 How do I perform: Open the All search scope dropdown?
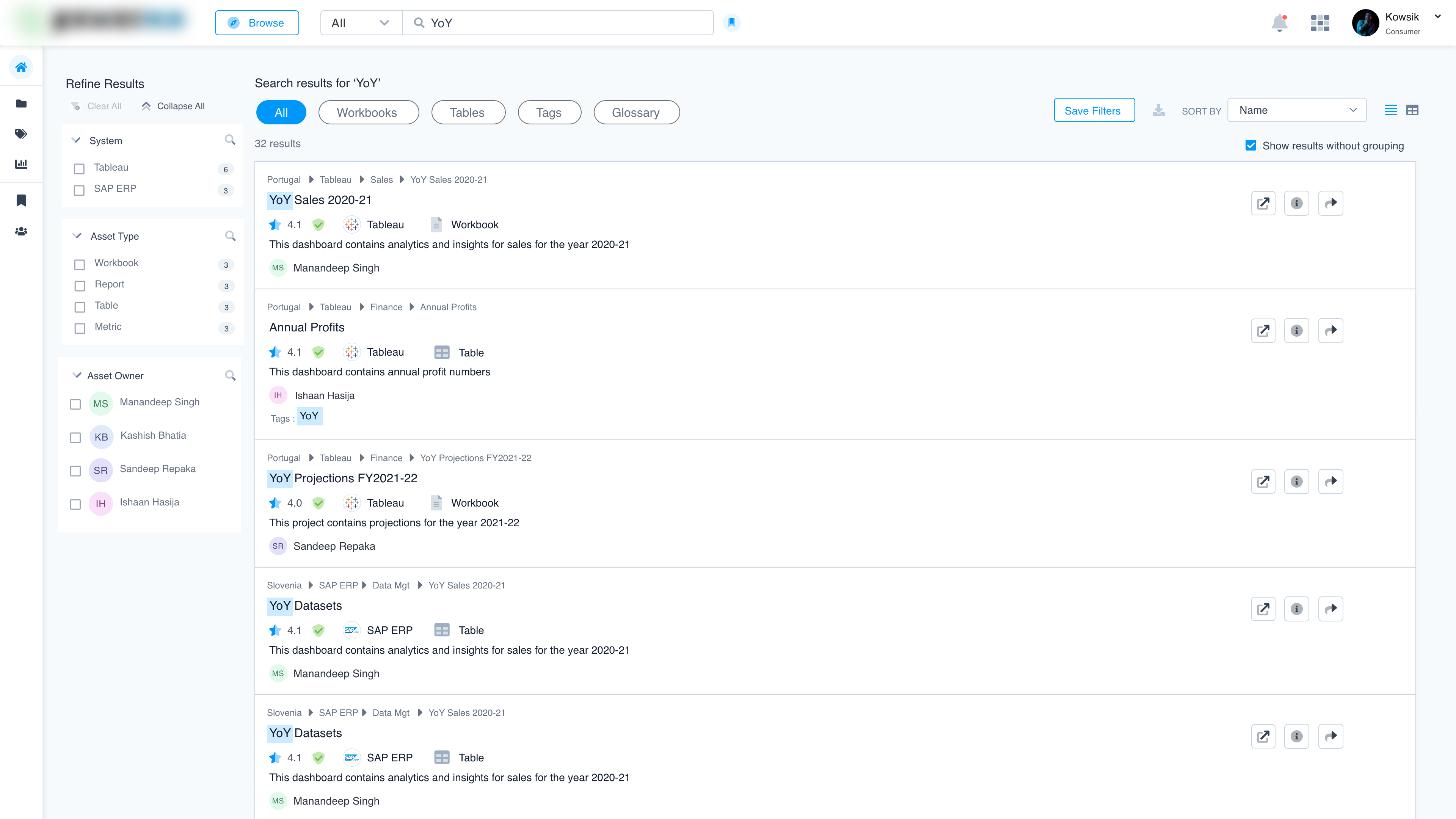pos(361,23)
